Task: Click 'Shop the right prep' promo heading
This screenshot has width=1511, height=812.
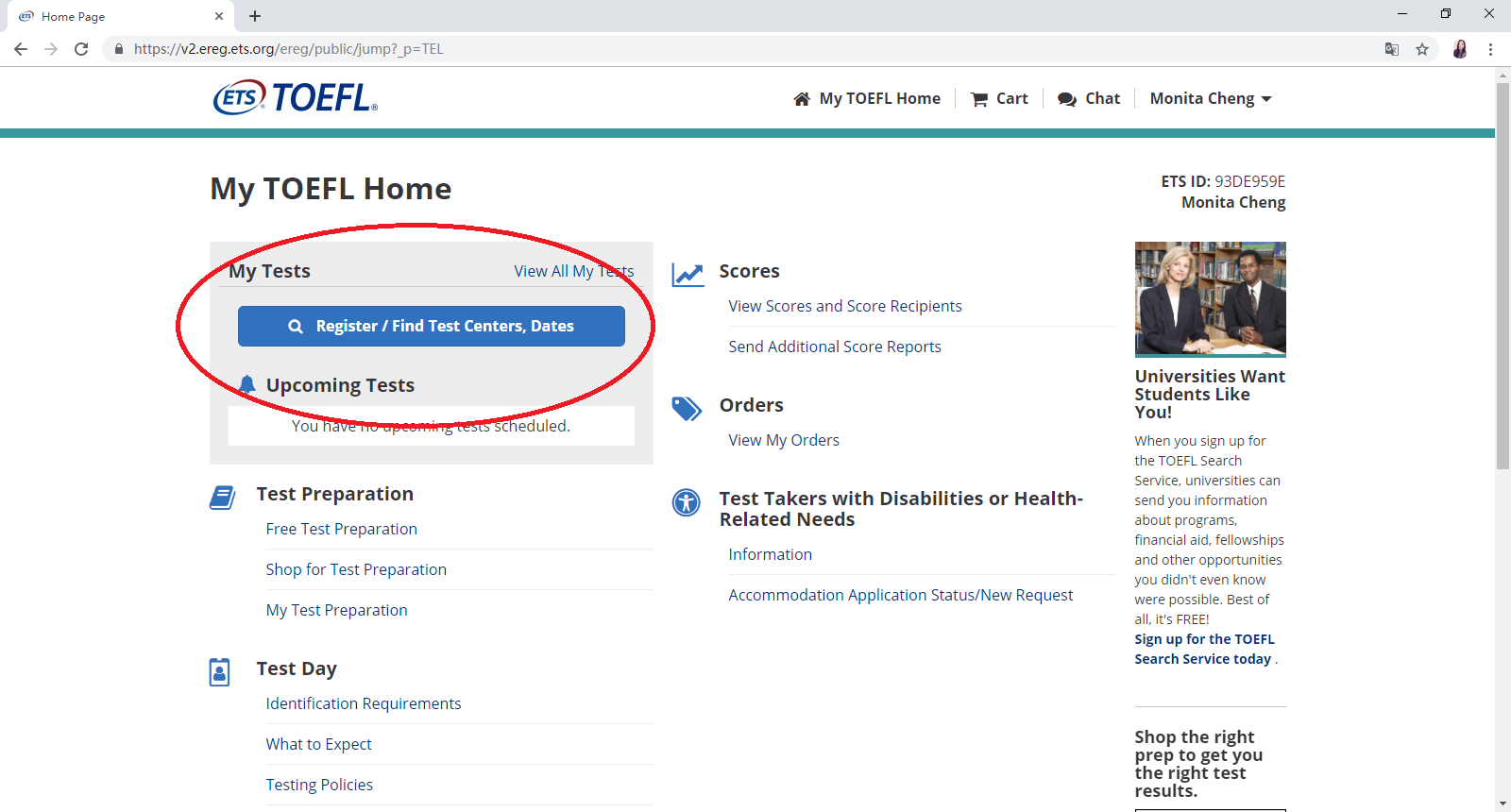Action: [1198, 764]
